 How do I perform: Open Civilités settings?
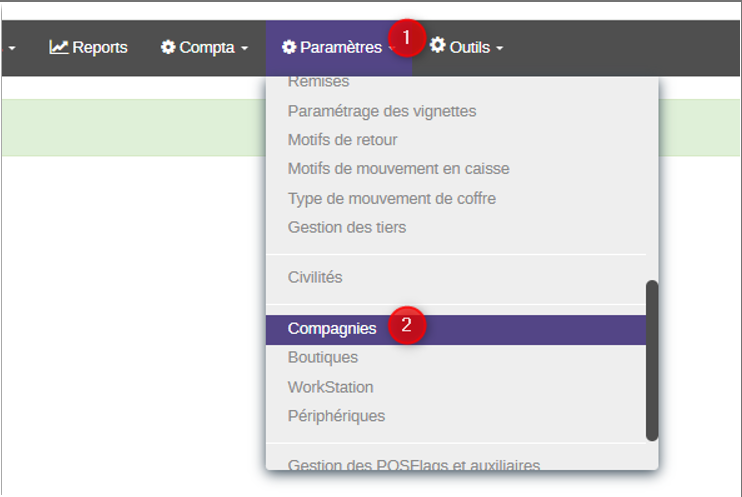456,277
